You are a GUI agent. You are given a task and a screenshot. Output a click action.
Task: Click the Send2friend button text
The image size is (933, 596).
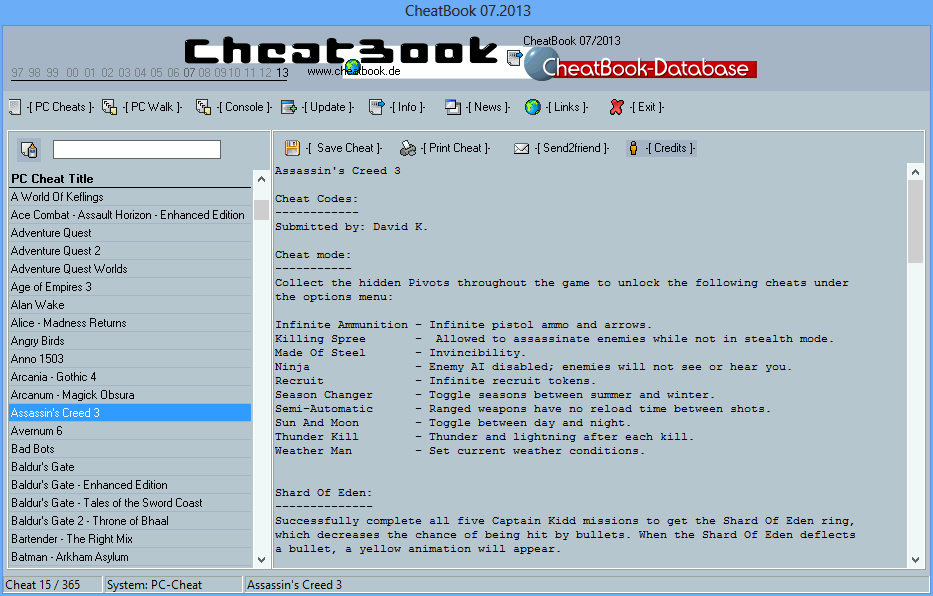572,148
